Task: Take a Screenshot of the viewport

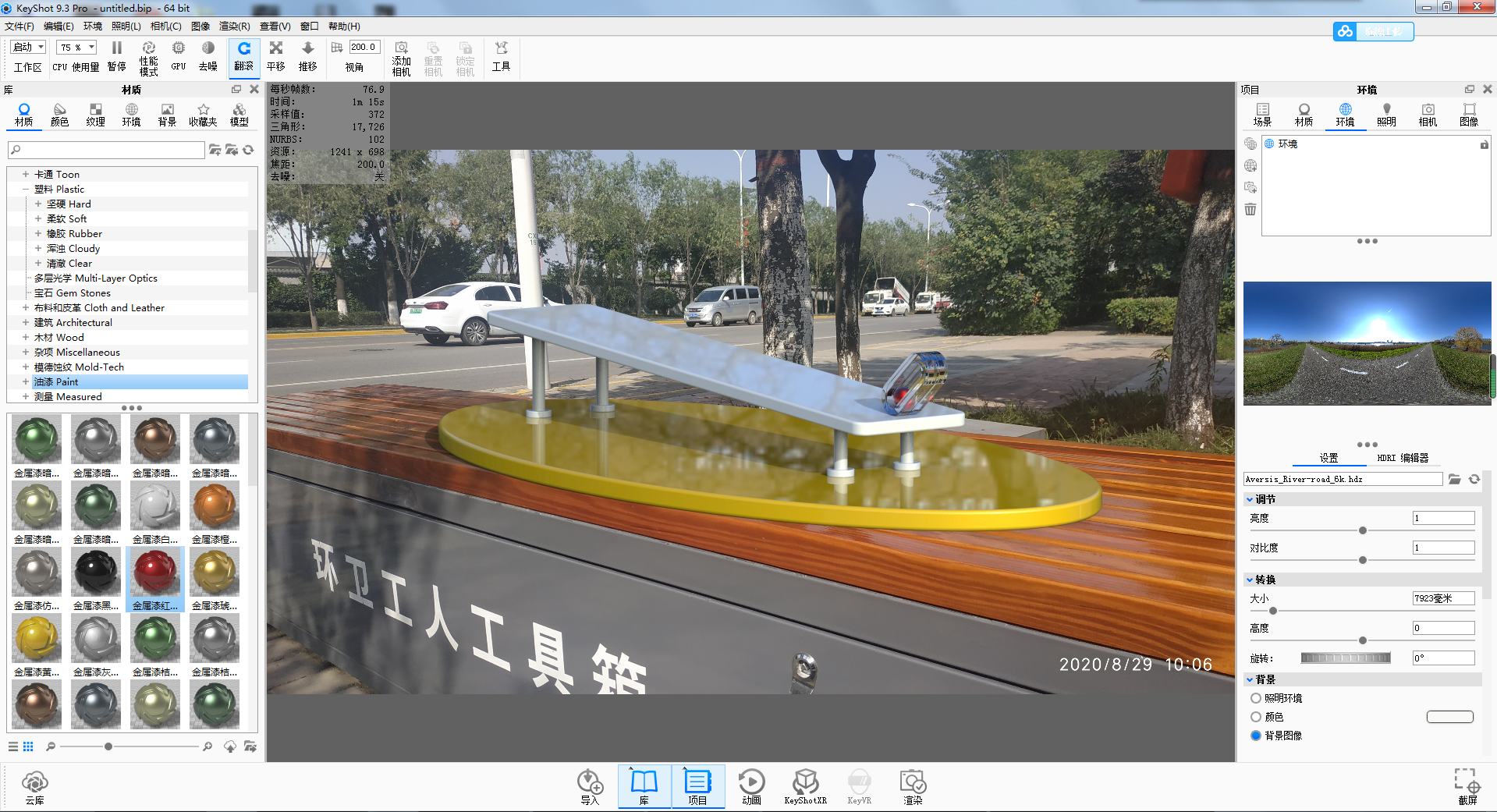Action: (1467, 786)
